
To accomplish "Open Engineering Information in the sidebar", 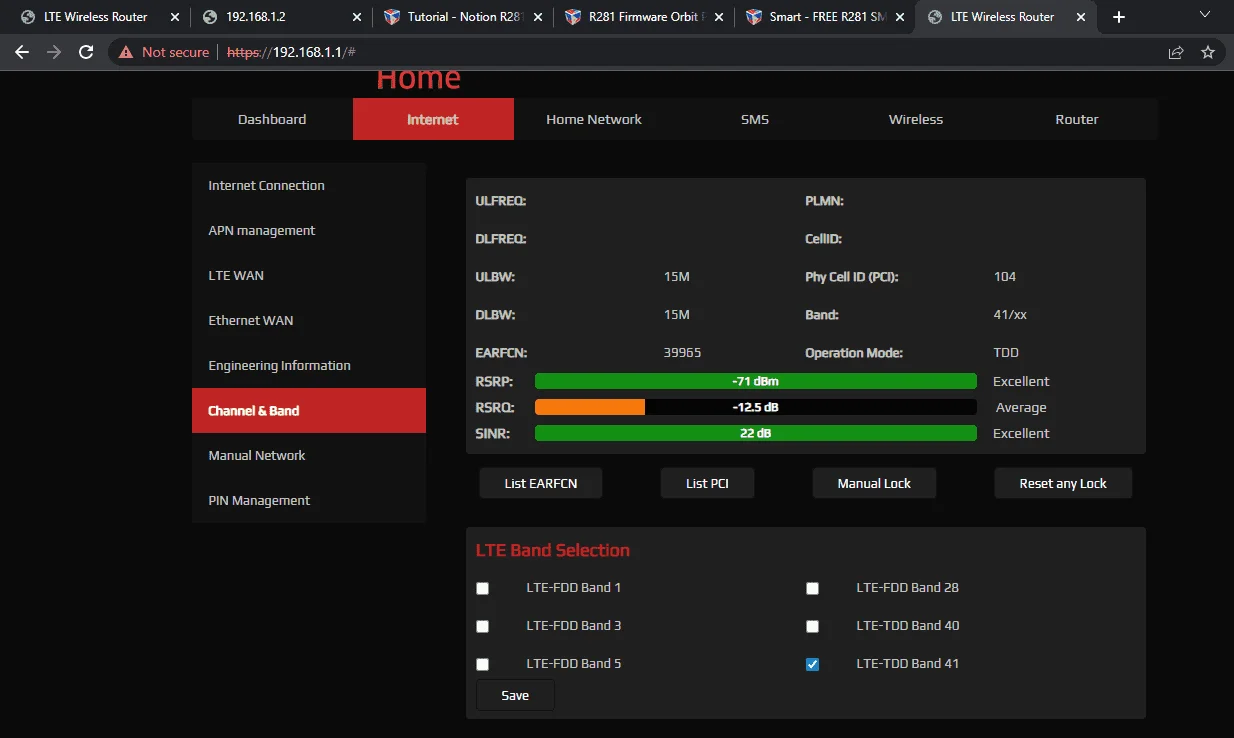I will [309, 365].
